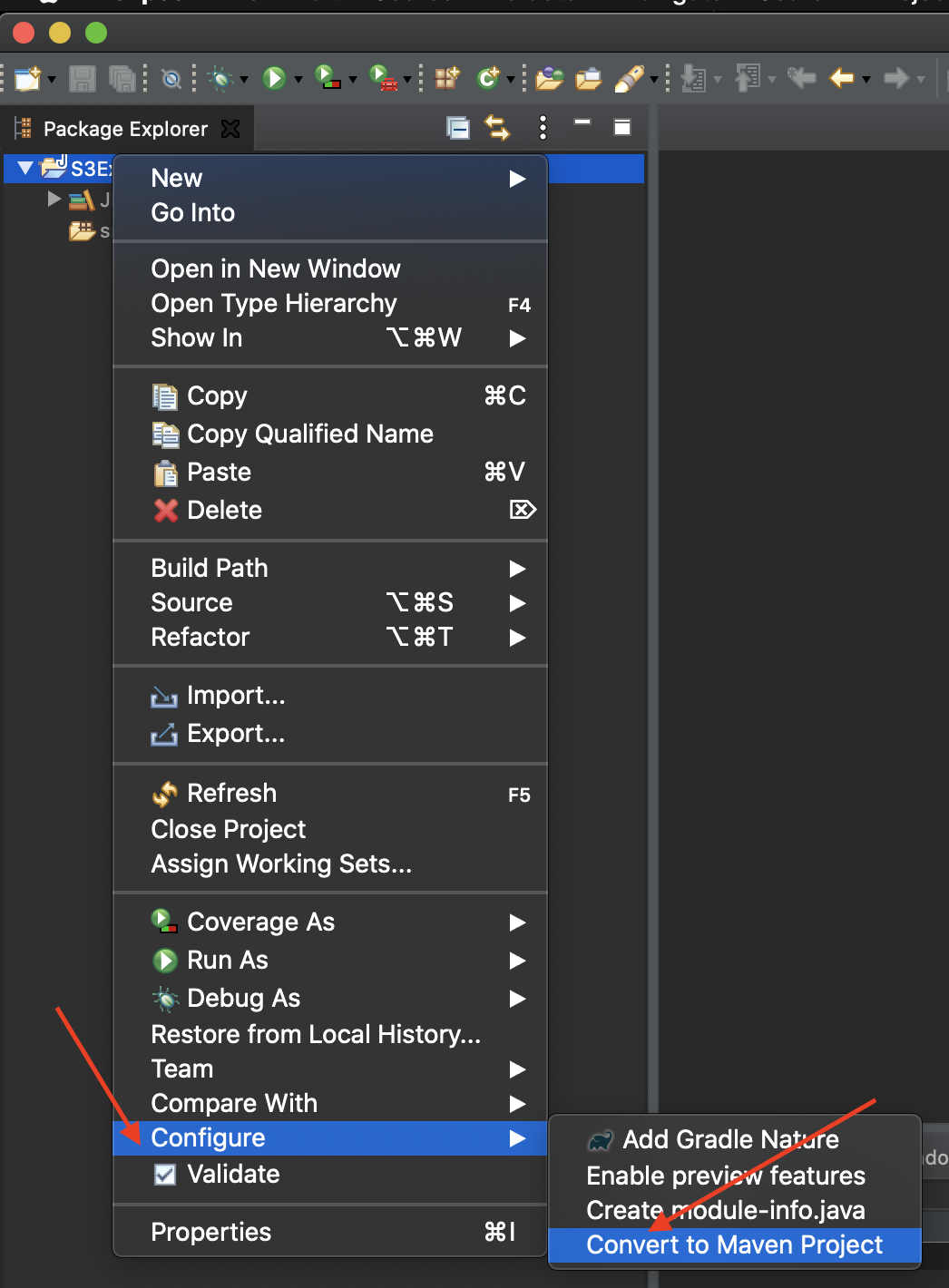Select Refresh in the context menu
This screenshot has width=949, height=1288.
click(231, 794)
